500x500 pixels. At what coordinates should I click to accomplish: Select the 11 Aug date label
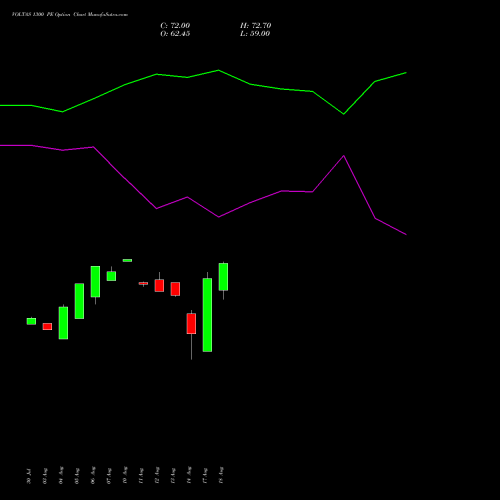tap(141, 476)
